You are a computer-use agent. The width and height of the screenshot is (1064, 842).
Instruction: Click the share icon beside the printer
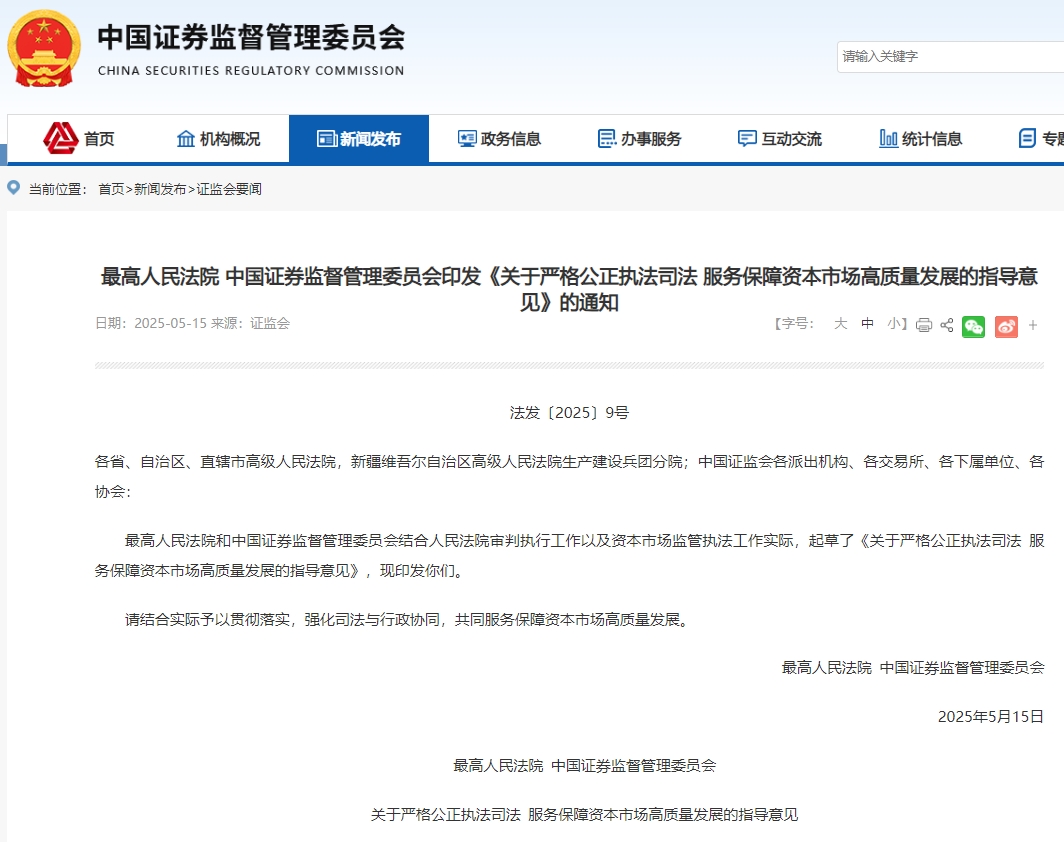click(x=947, y=325)
